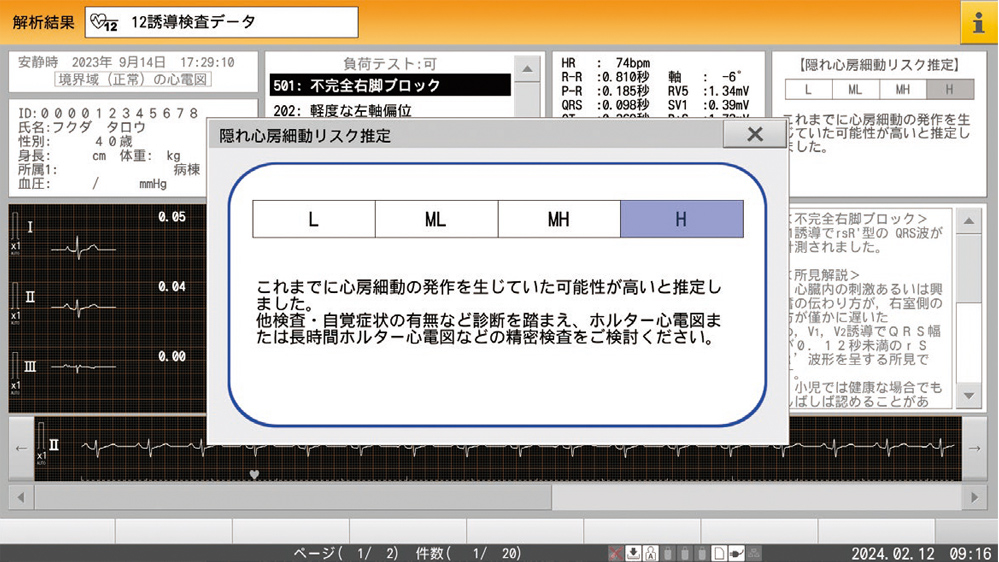Select finding 501: 不完全右脚ブロック
This screenshot has height=562, width=999.
click(x=390, y=85)
